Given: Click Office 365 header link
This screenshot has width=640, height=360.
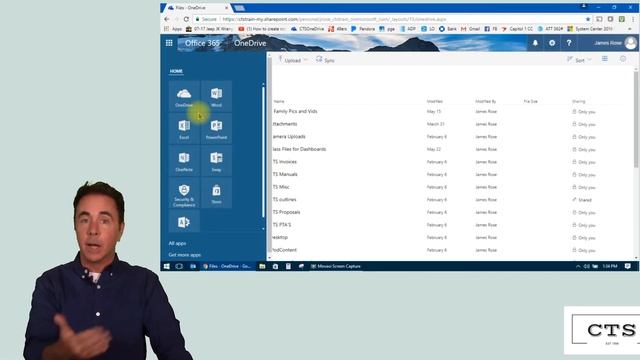Looking at the screenshot, I should [x=202, y=43].
